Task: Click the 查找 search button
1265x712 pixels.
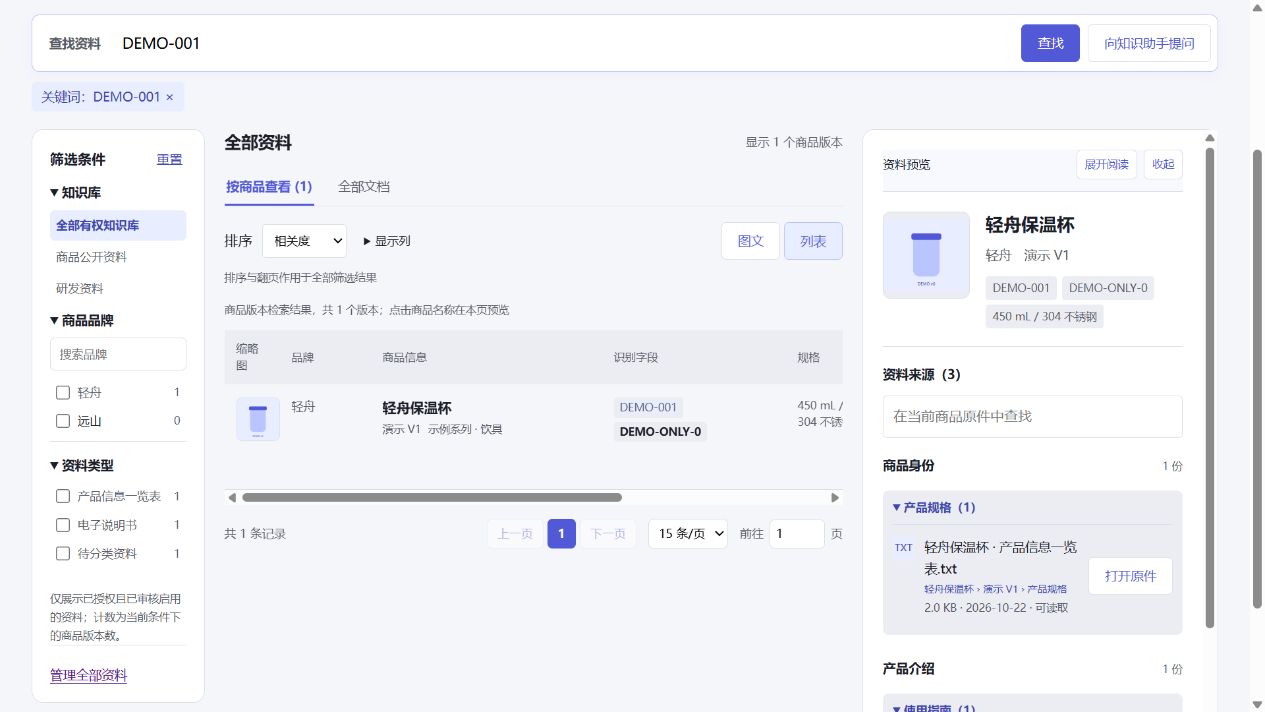Action: click(x=1050, y=43)
